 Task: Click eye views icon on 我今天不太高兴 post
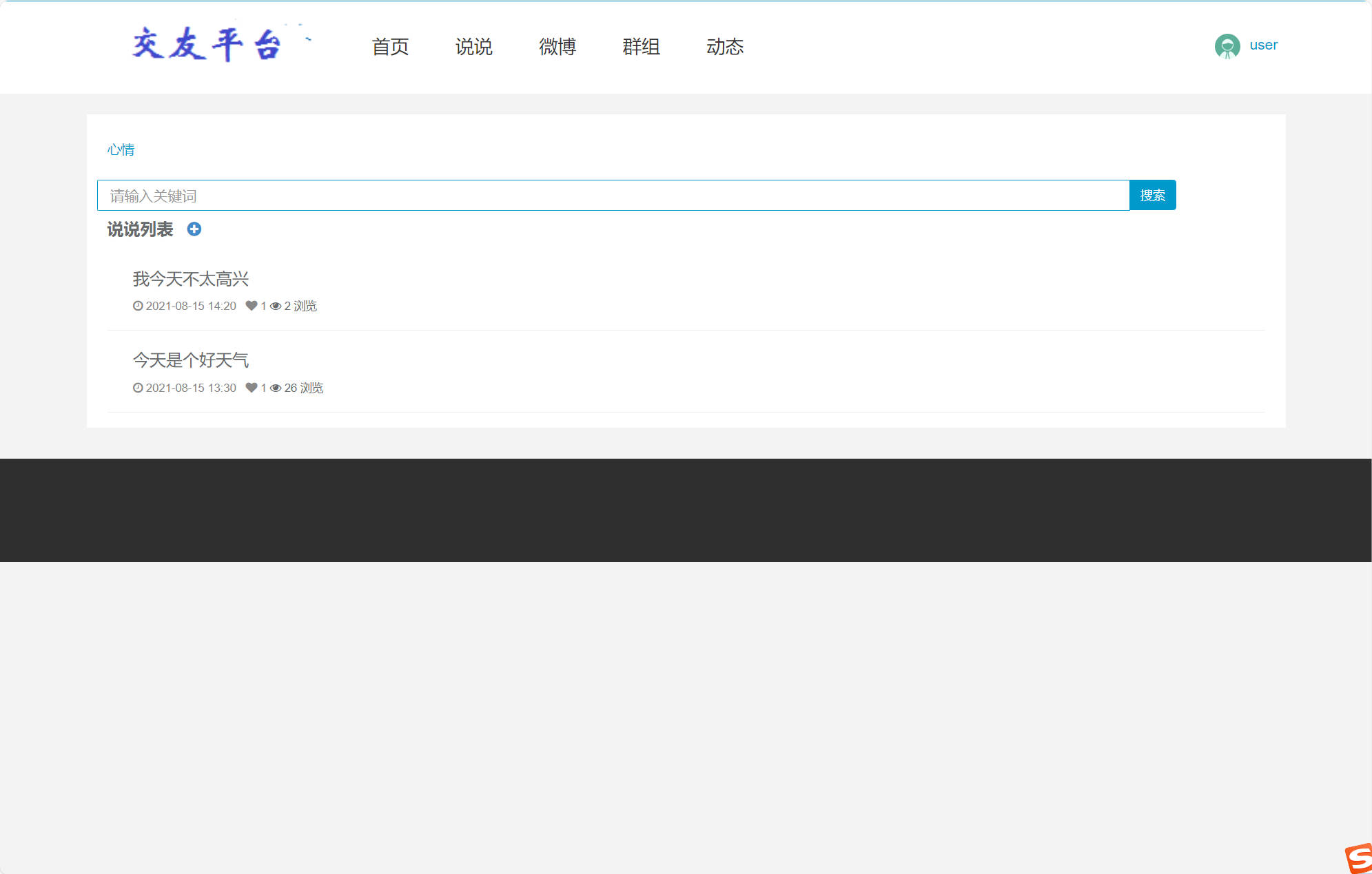coord(276,306)
